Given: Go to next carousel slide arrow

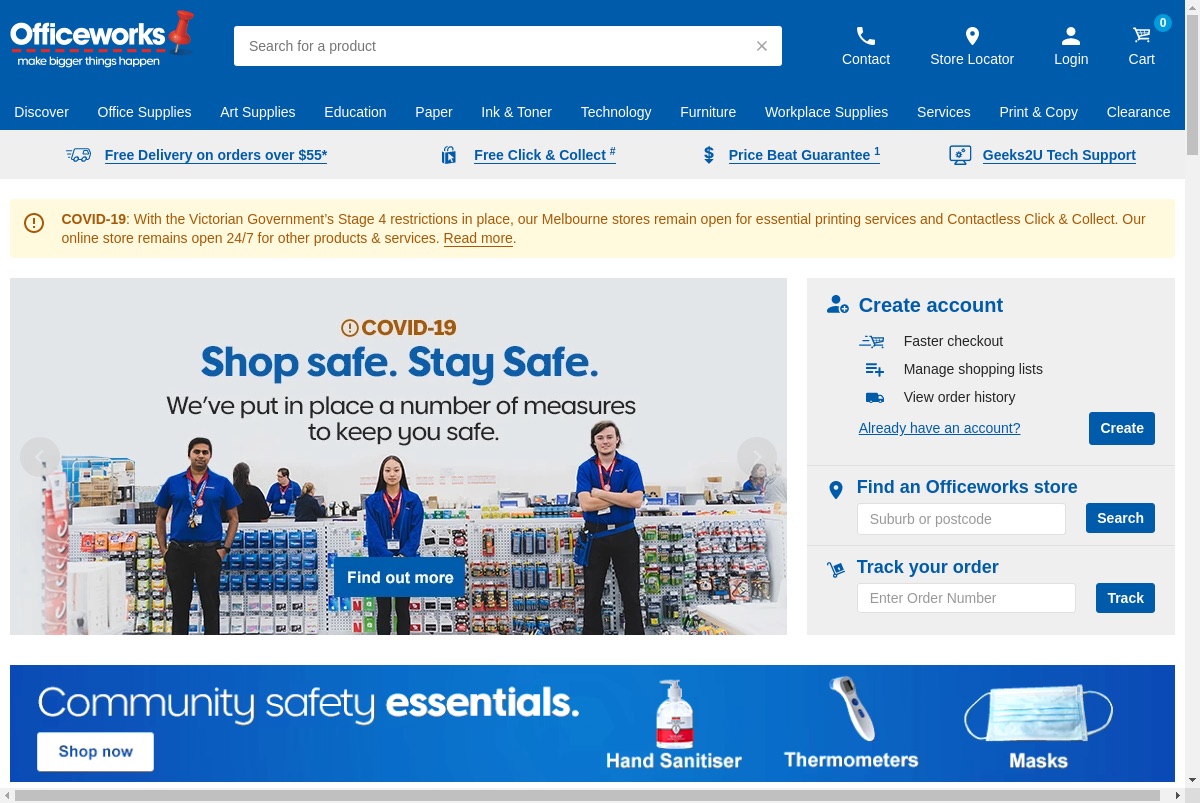Looking at the screenshot, I should [757, 457].
